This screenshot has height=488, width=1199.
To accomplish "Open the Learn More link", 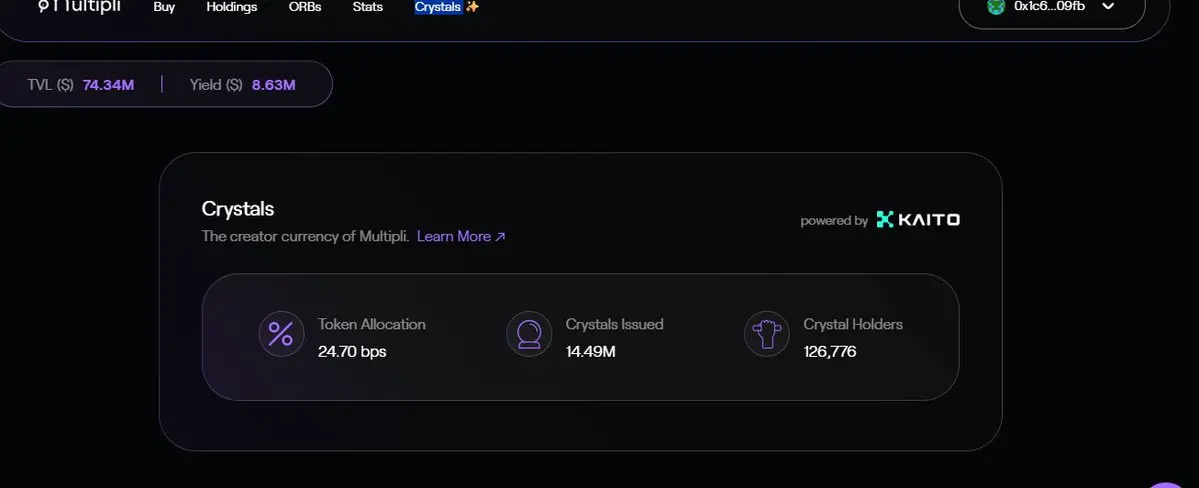I will (453, 236).
